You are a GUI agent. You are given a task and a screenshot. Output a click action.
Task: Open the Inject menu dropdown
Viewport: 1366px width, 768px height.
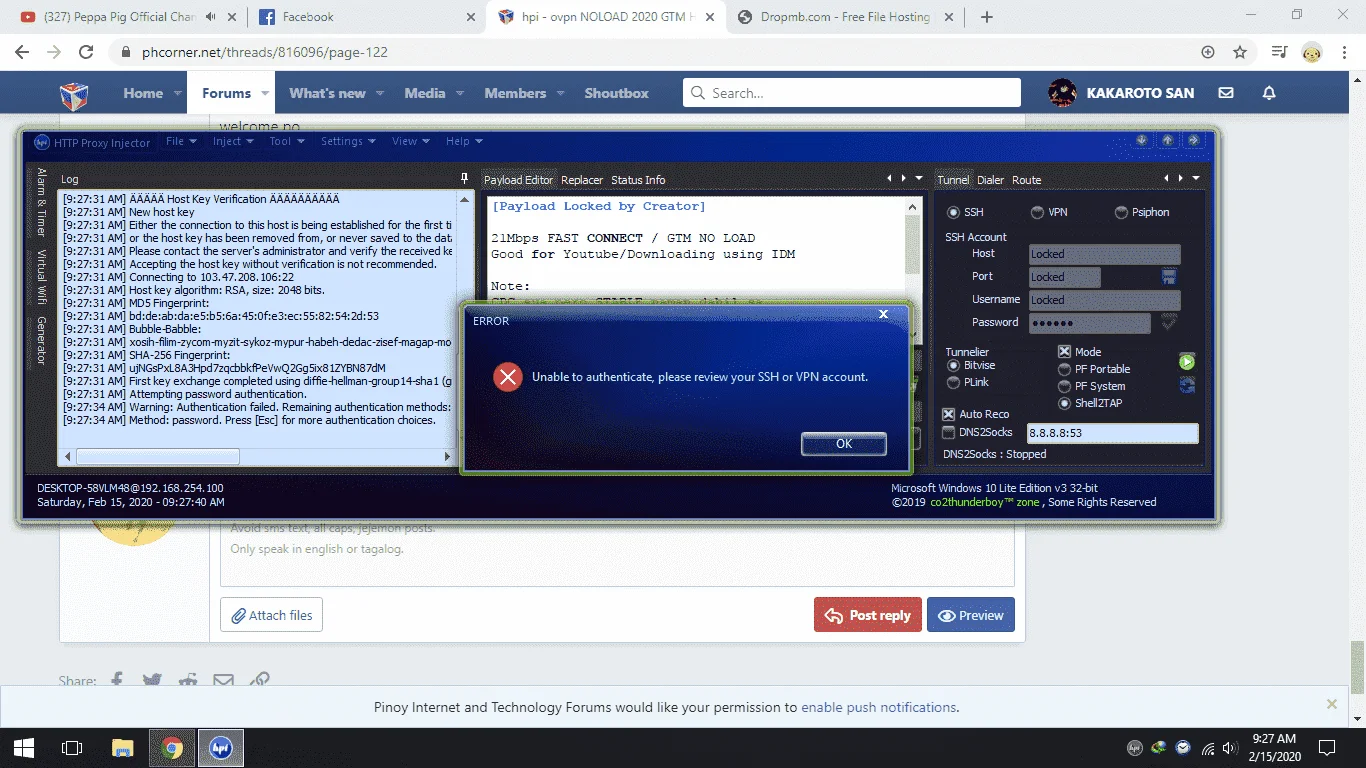click(234, 141)
